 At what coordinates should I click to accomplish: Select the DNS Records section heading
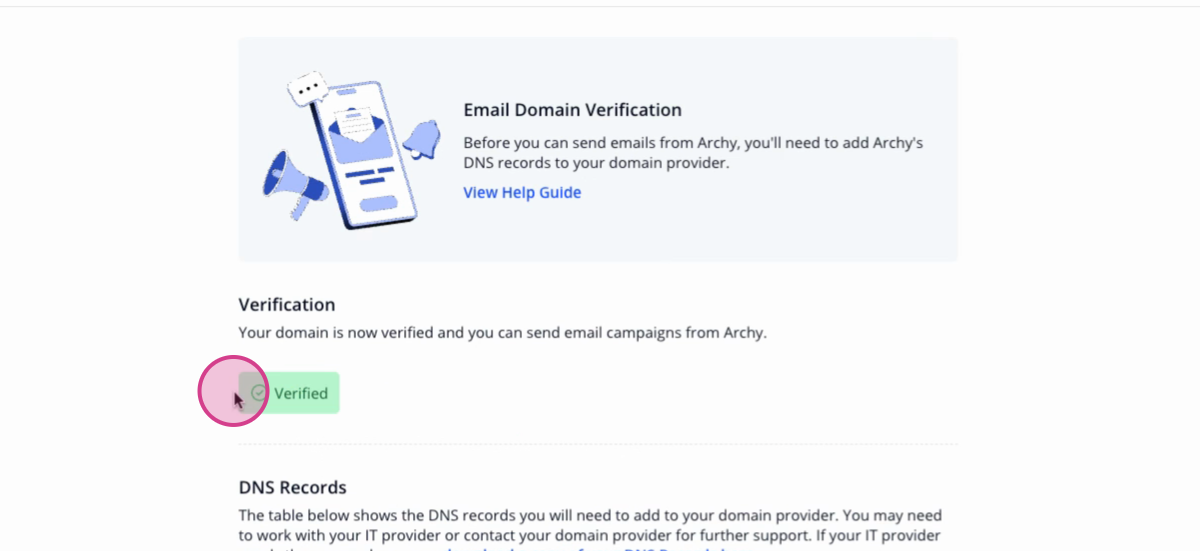tap(293, 488)
